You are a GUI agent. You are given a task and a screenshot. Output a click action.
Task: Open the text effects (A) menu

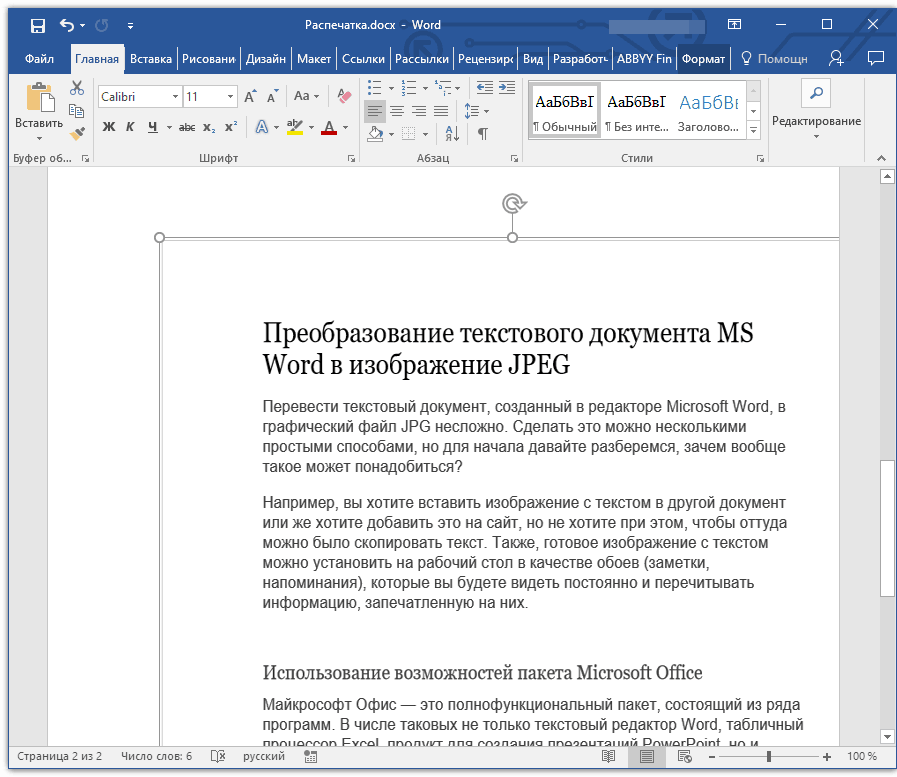[261, 127]
